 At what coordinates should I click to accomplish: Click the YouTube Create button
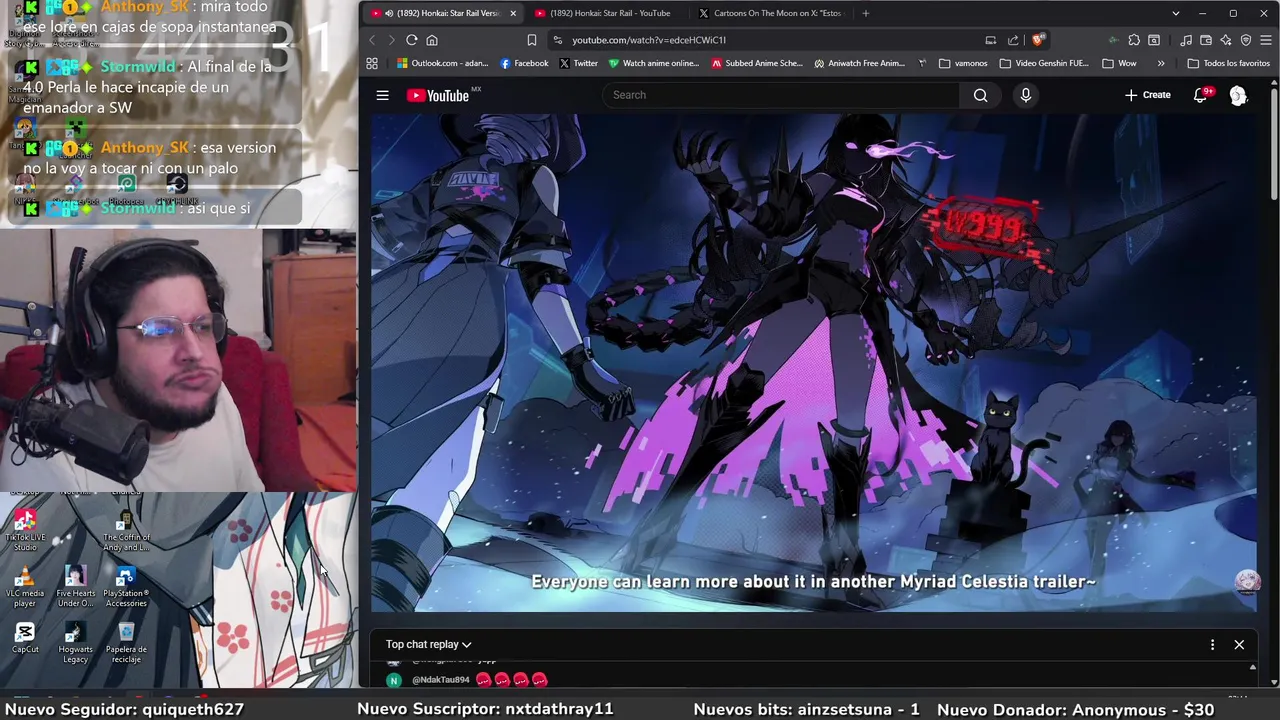[1147, 95]
